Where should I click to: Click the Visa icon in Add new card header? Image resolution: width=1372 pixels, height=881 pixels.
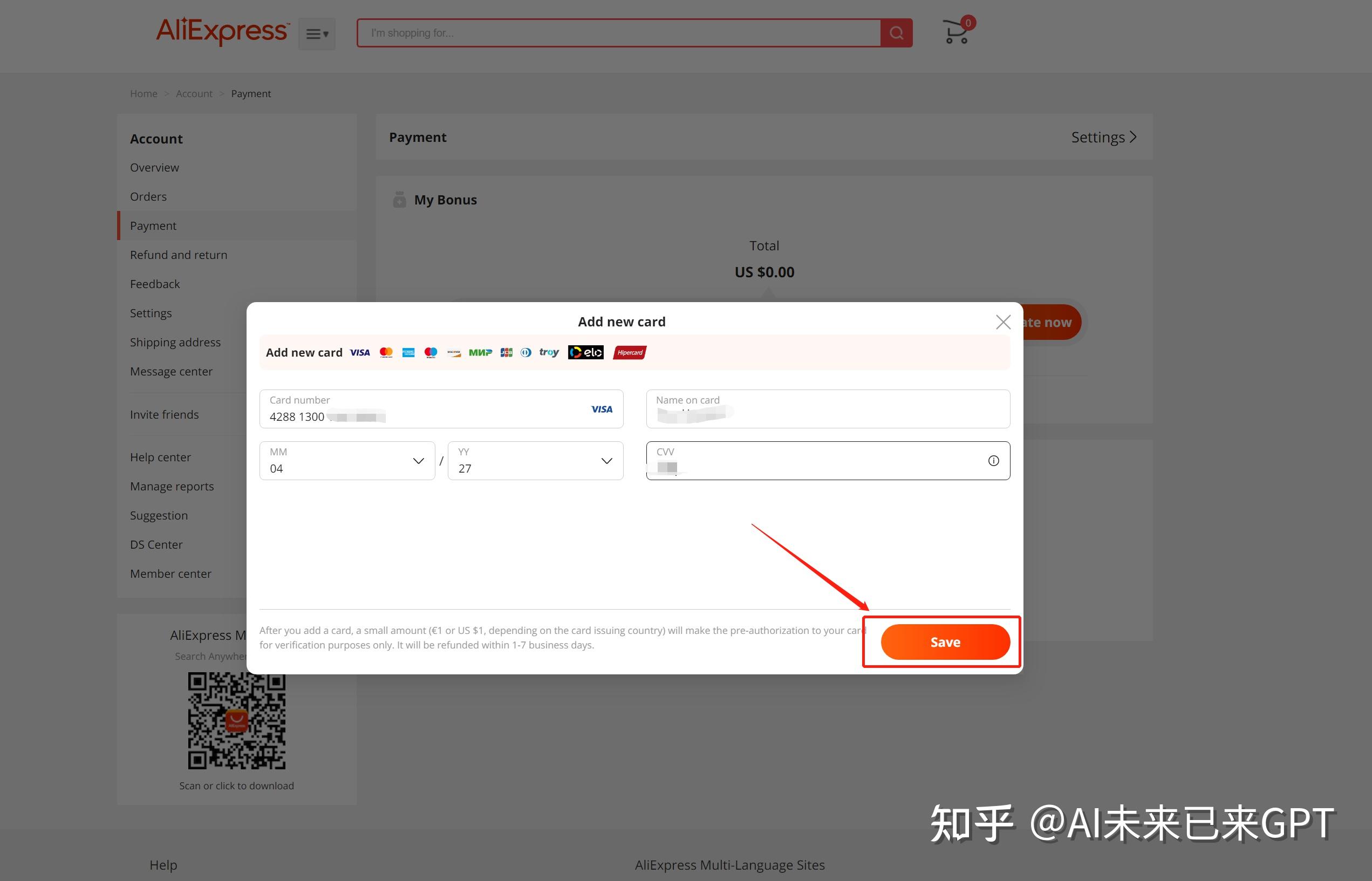pos(359,352)
